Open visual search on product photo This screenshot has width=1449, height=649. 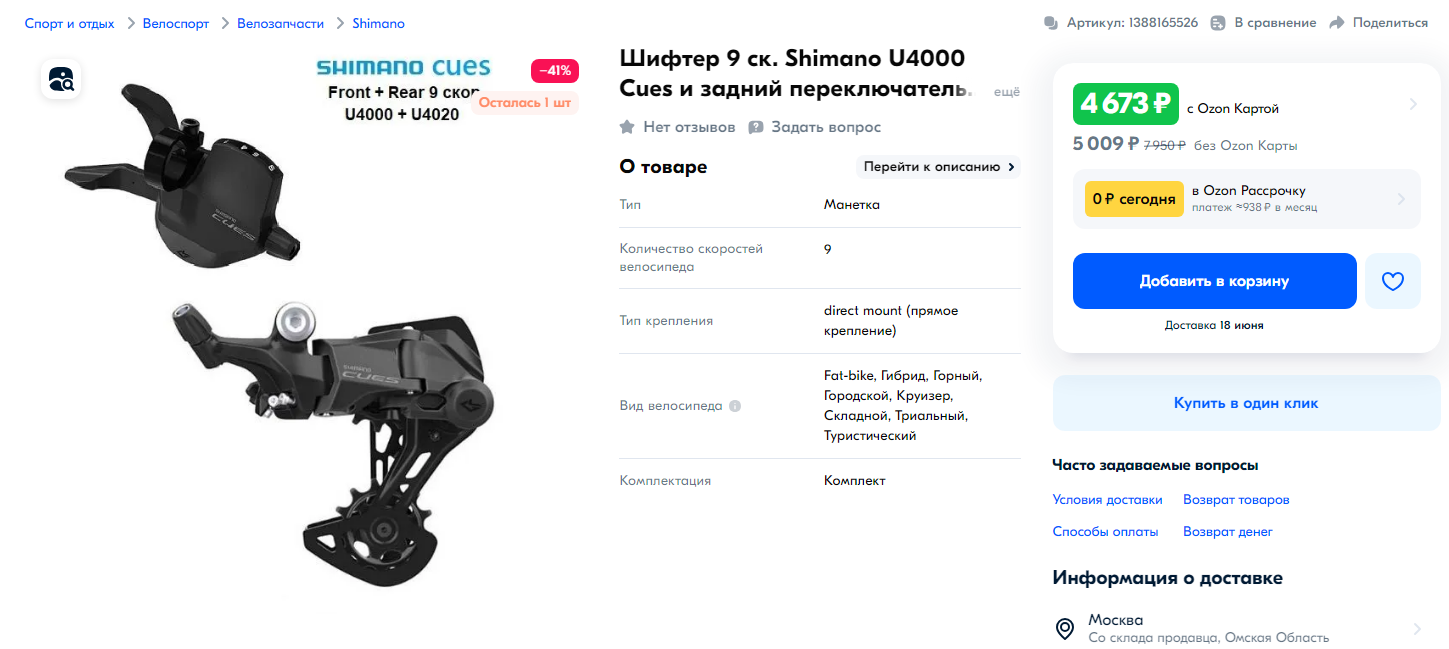click(61, 79)
